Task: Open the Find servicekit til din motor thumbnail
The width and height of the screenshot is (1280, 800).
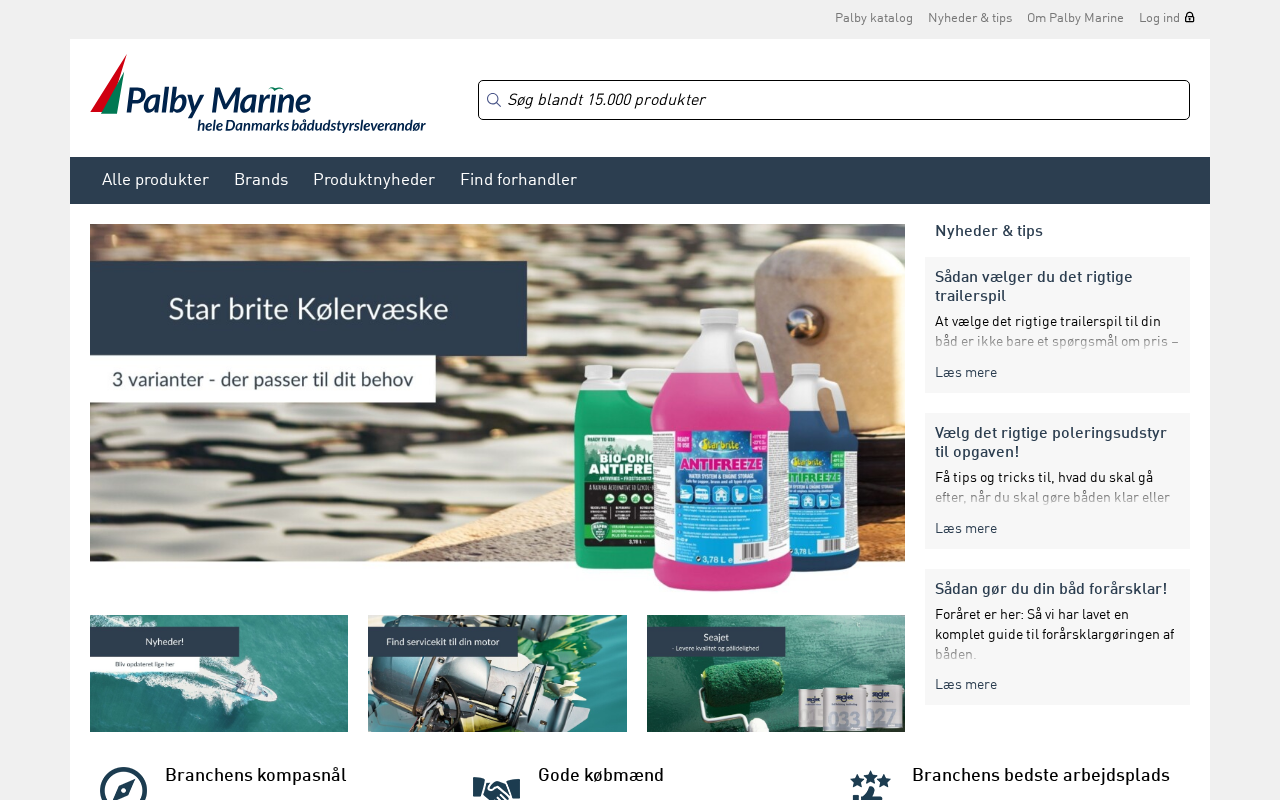Action: 497,673
